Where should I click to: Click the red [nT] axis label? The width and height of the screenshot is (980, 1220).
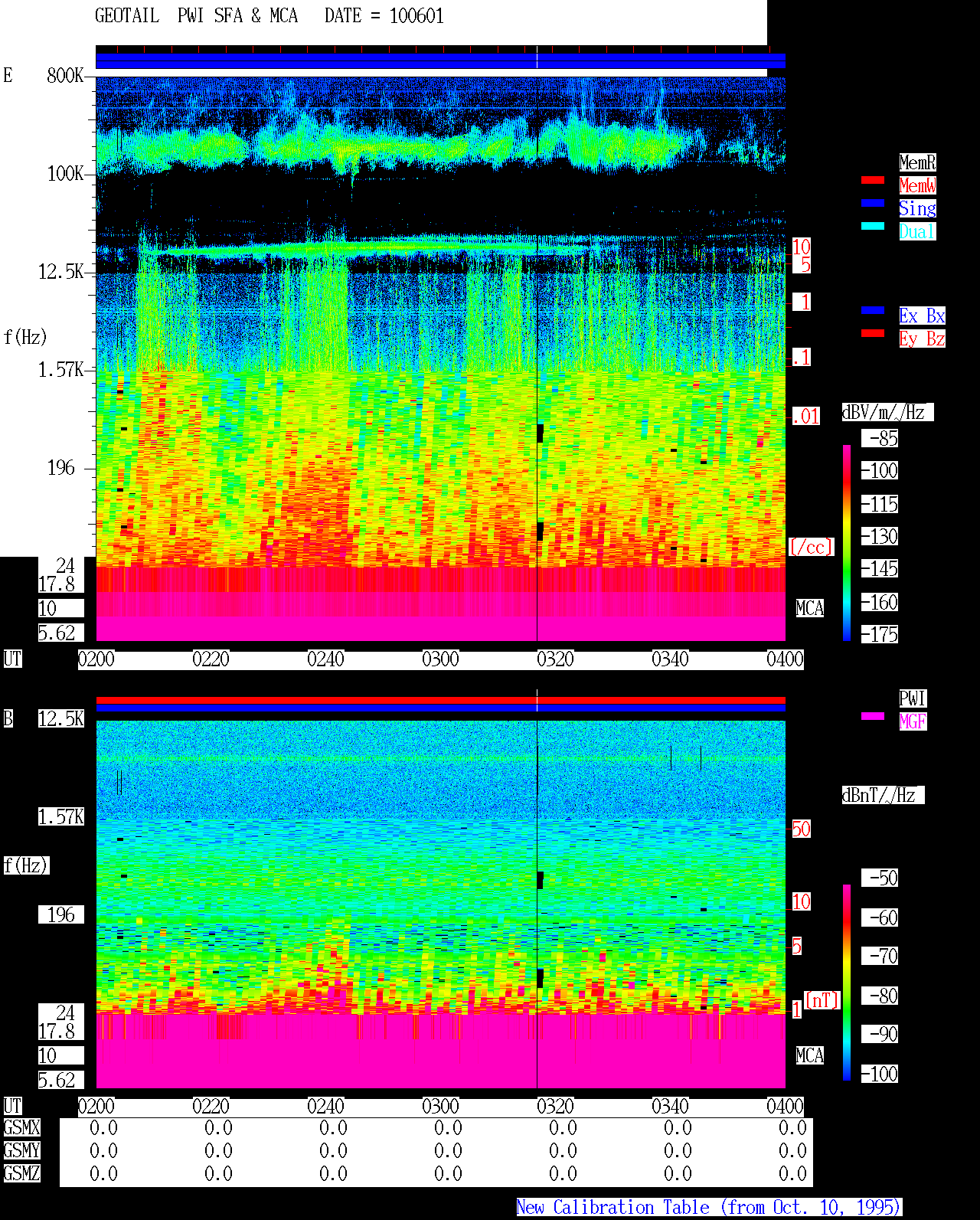(822, 1000)
